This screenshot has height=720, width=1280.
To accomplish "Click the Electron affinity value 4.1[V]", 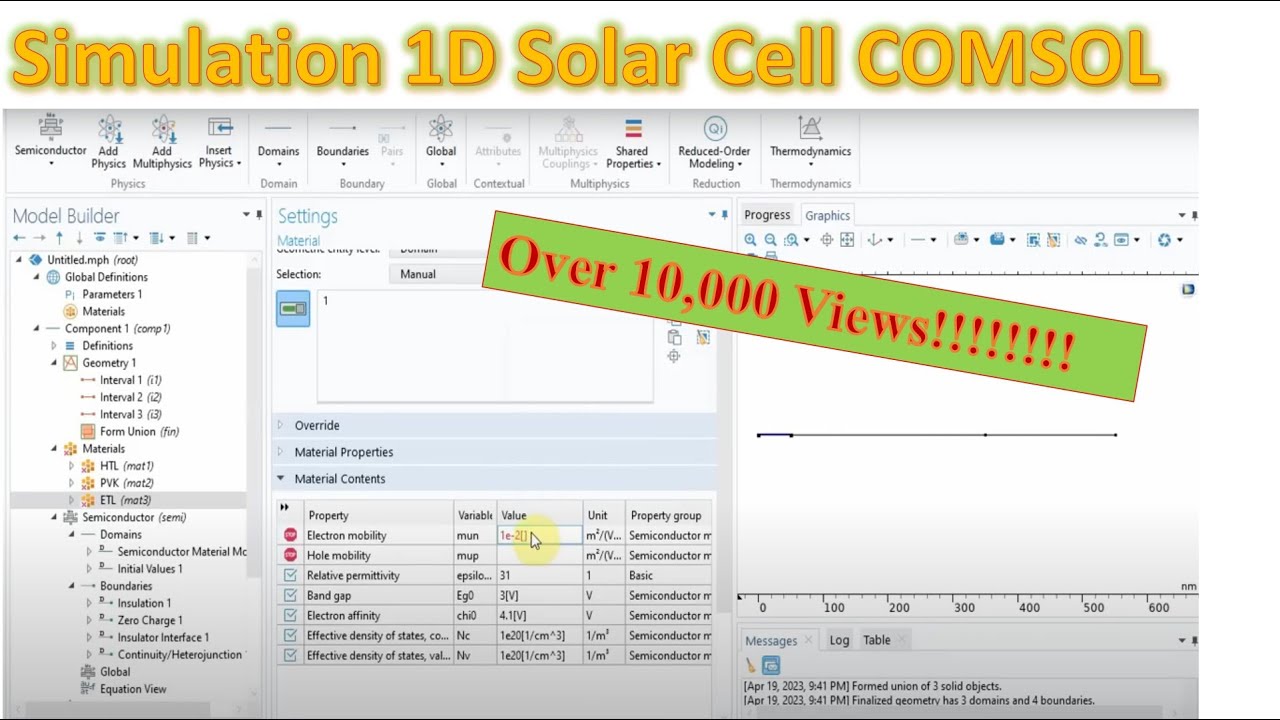I will (x=539, y=615).
